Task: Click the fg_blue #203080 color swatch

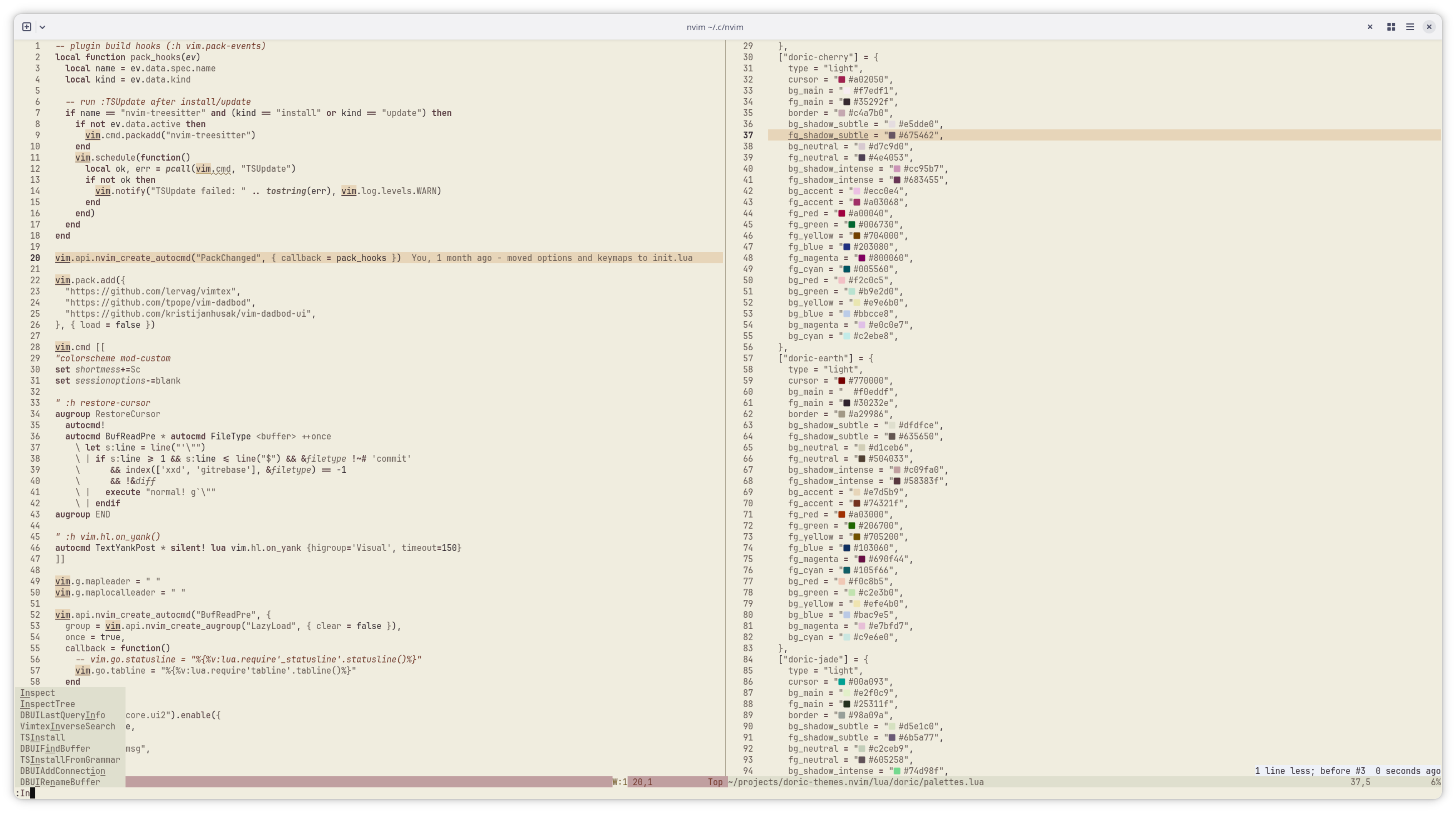Action: click(x=847, y=247)
